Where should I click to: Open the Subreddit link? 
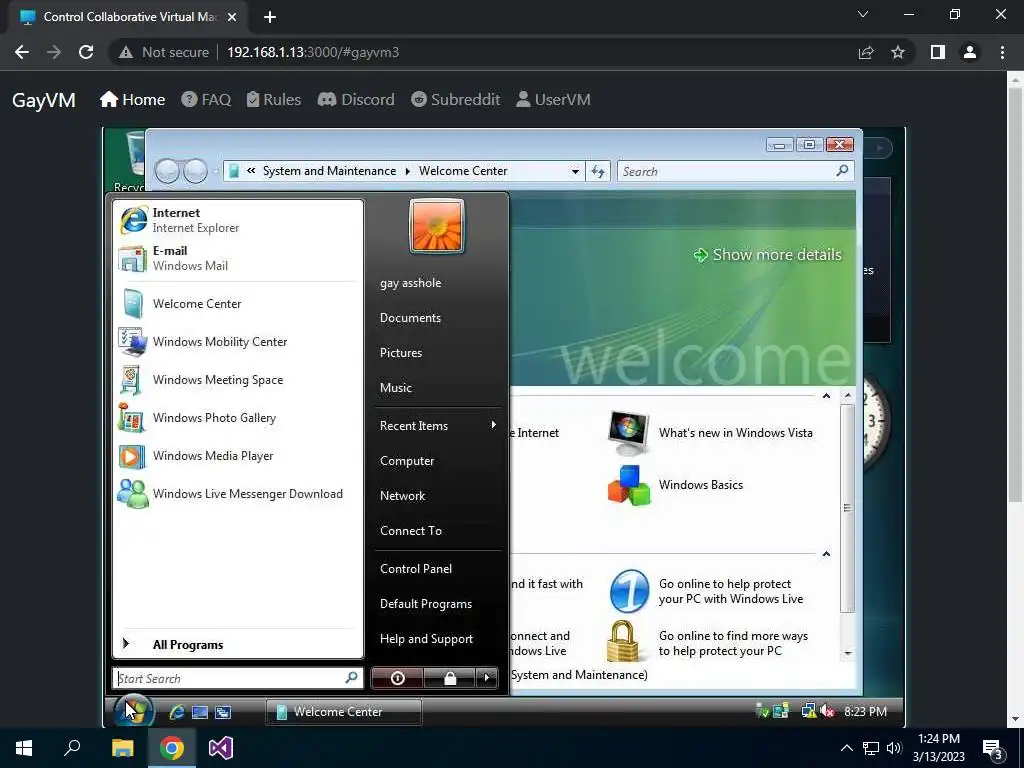[x=456, y=99]
